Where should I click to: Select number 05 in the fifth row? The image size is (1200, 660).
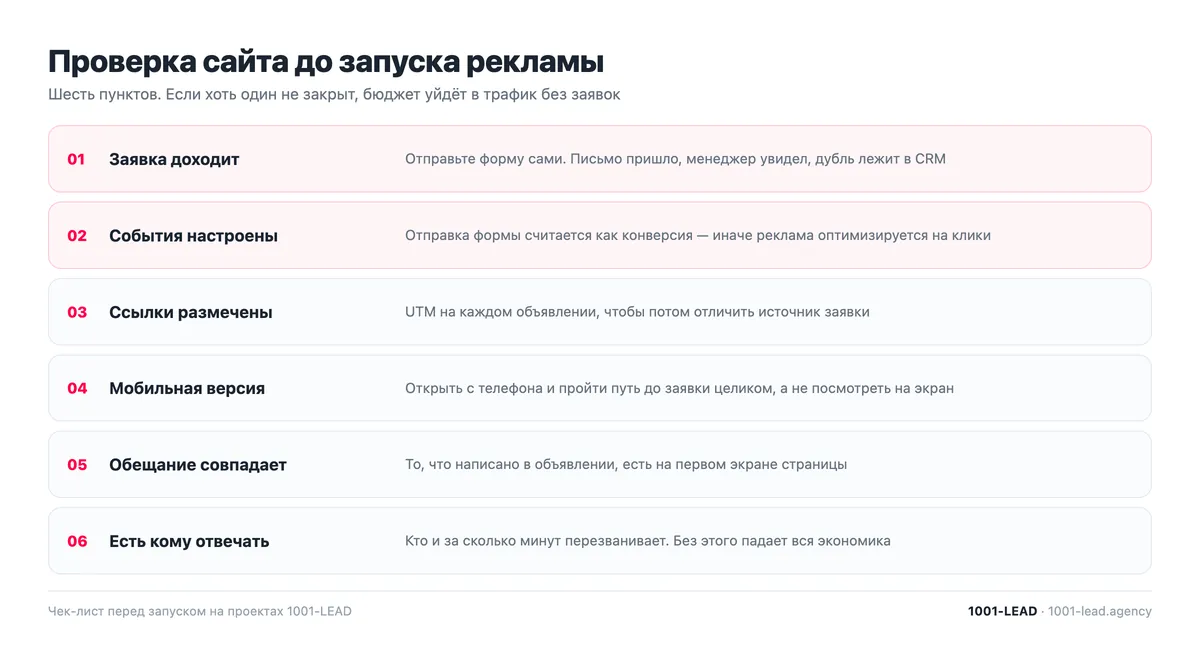[77, 465]
